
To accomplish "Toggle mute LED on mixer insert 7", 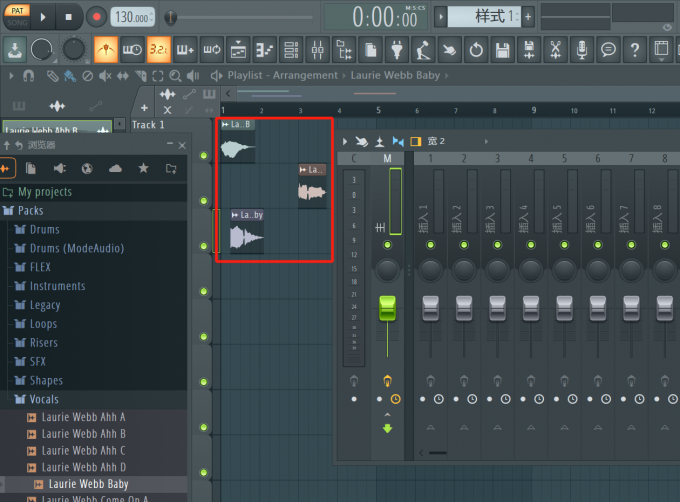I will tap(631, 245).
